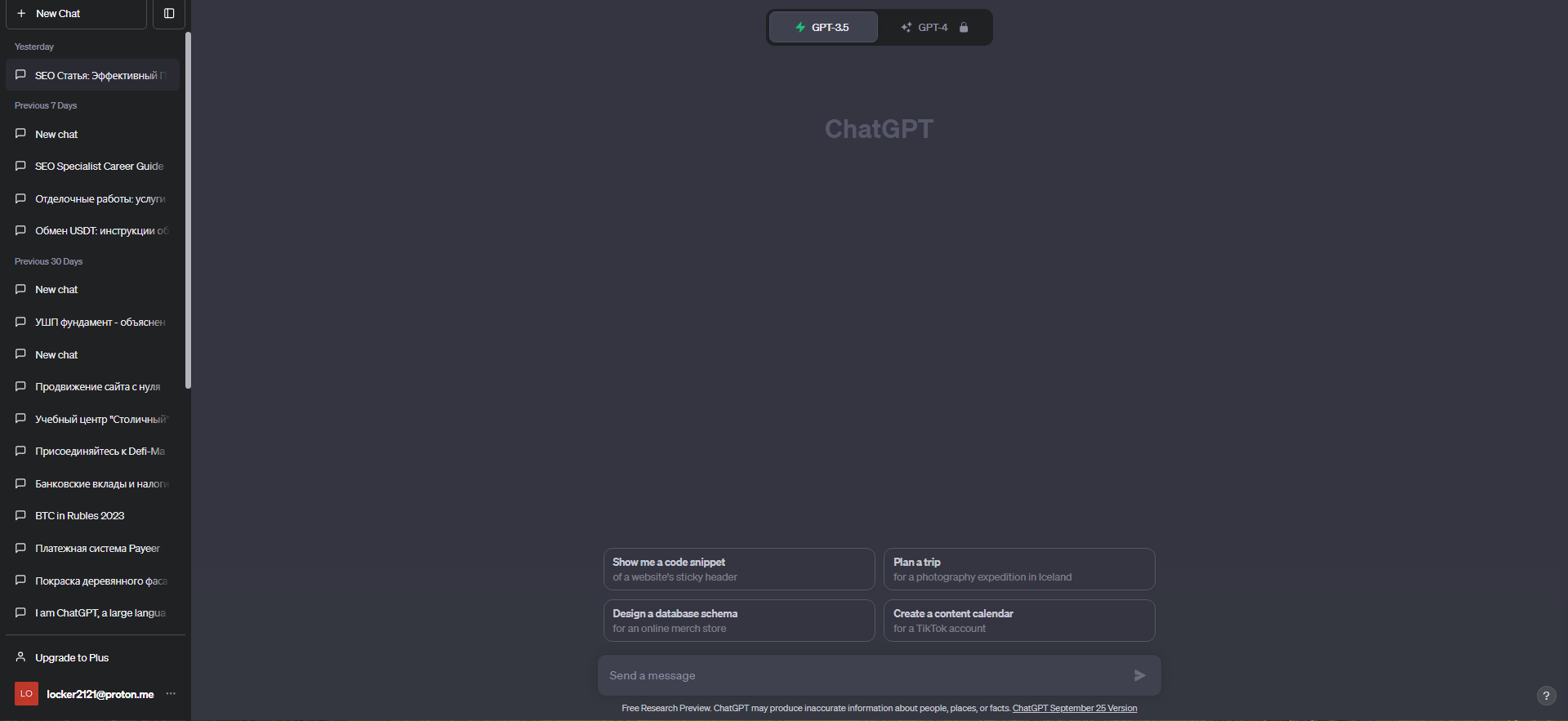Viewport: 1568px width, 721px height.
Task: Click chat bubble icon beside 'УШП фундамент'
Action: point(20,322)
